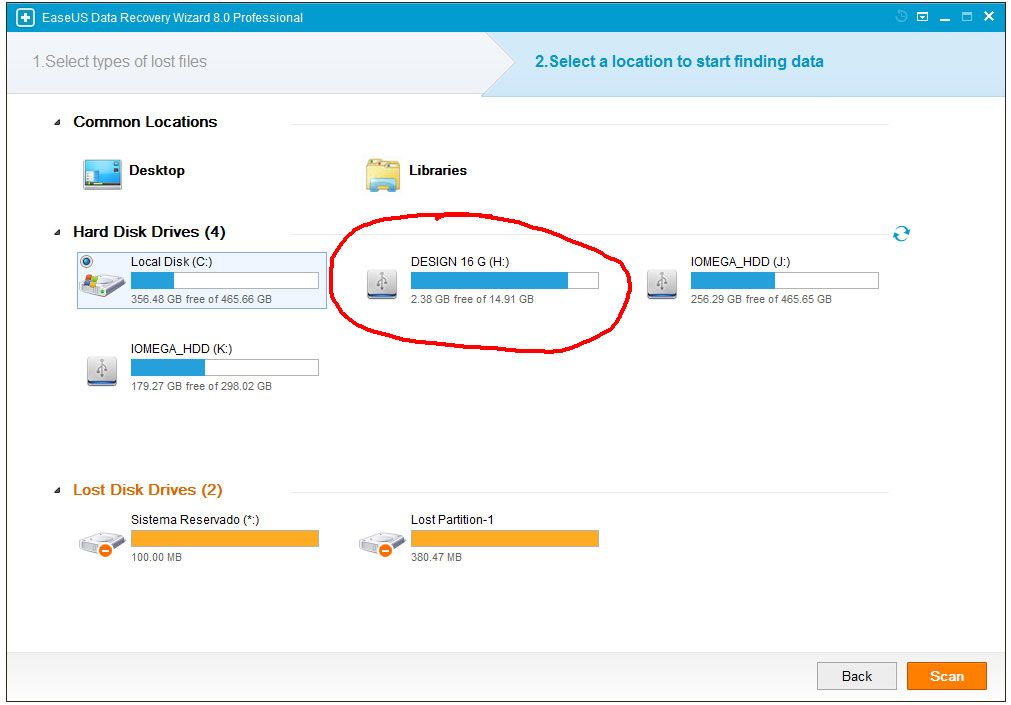The image size is (1011, 705).
Task: Click the IOMEGA_HDD (J:) USB drive icon
Action: point(662,284)
